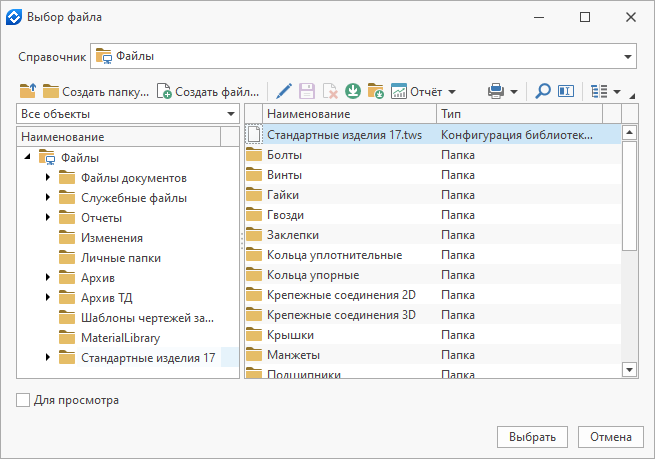Click the file list scroll down arrow
655x459 pixels.
pyautogui.click(x=629, y=369)
